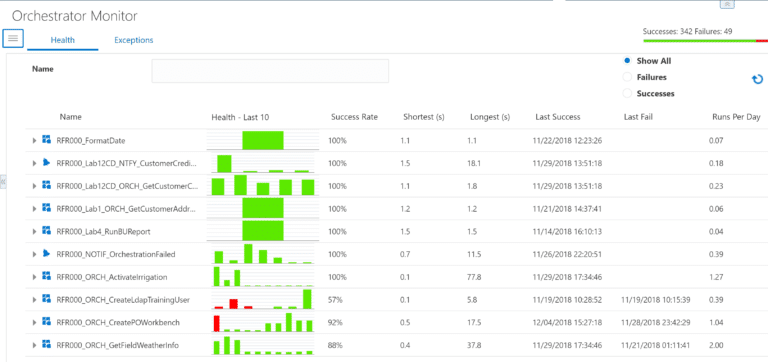Sort by Longest (s) column header

pyautogui.click(x=490, y=117)
